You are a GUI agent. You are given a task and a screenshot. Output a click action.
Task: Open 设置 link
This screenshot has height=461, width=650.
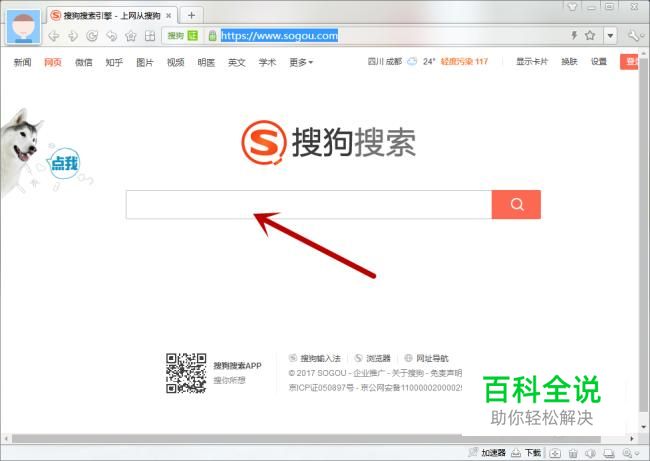(x=599, y=61)
